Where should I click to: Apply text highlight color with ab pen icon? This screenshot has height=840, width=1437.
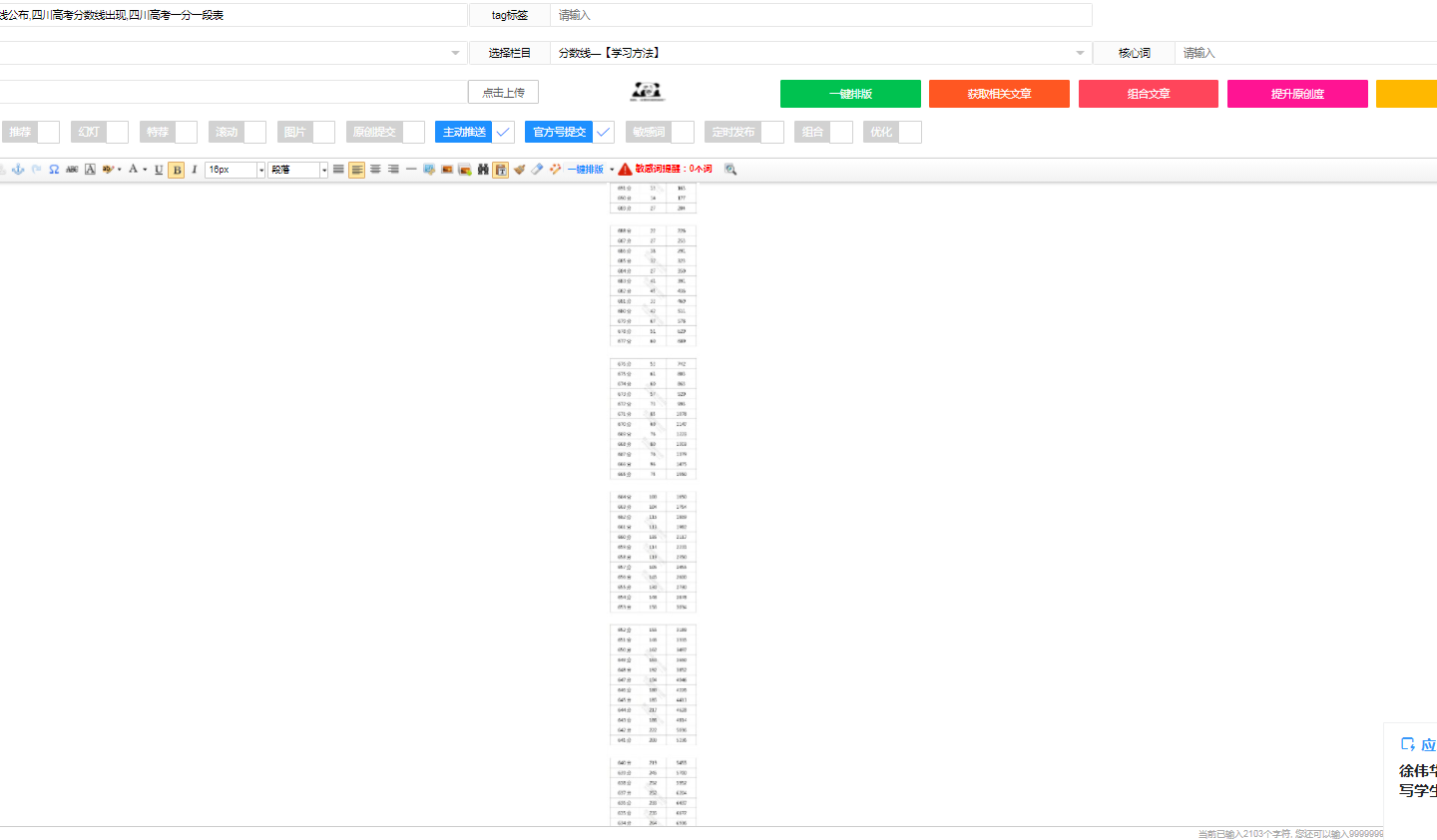click(x=108, y=170)
